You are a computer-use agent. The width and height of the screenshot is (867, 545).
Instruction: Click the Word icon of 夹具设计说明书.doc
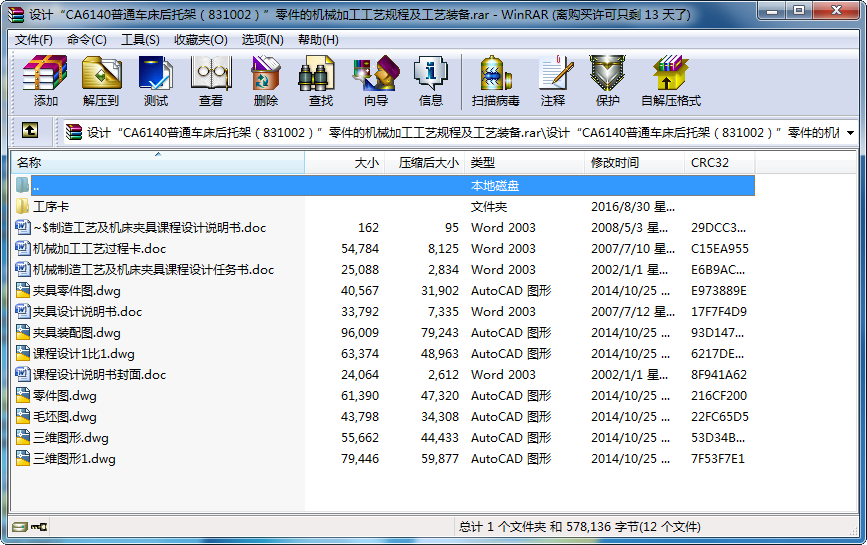coord(22,312)
